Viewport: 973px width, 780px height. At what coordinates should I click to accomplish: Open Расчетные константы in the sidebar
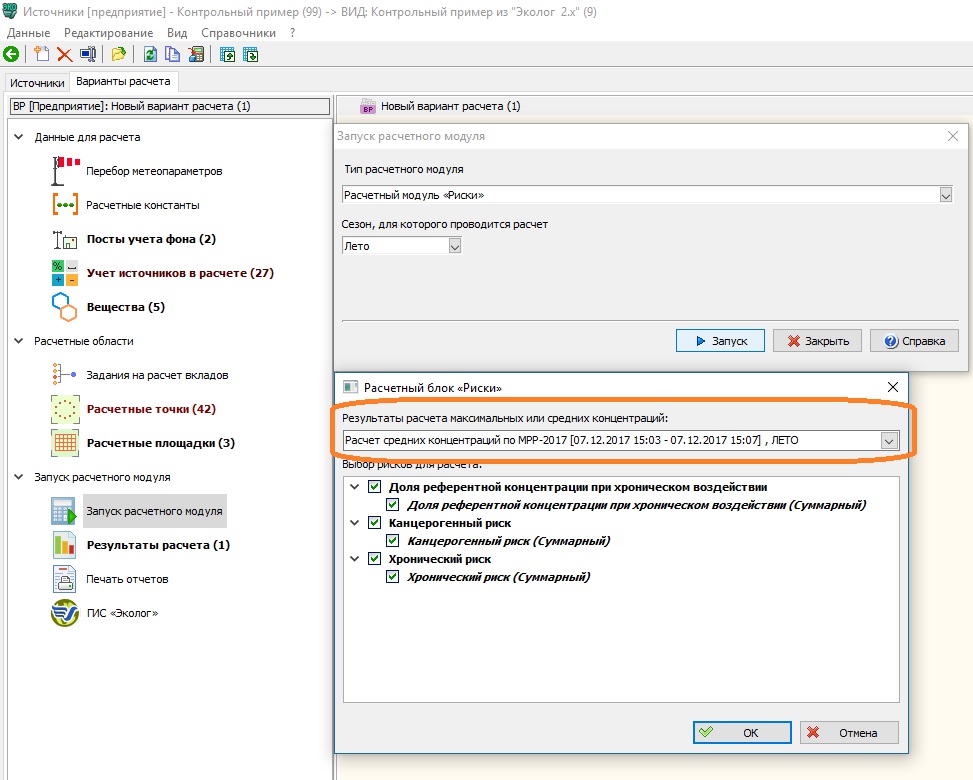pyautogui.click(x=142, y=205)
